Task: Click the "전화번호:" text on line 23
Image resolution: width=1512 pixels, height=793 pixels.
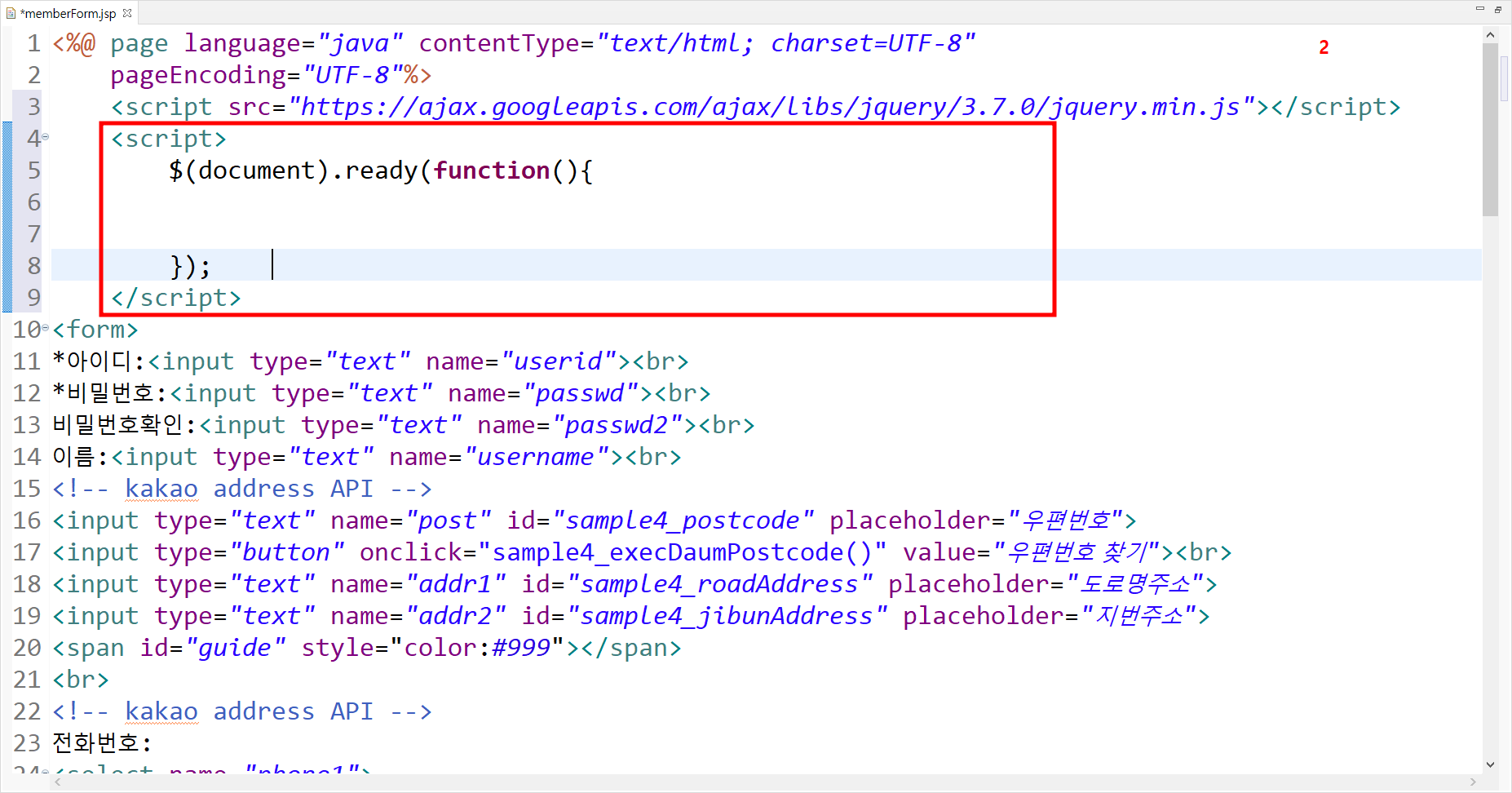Action: (103, 743)
